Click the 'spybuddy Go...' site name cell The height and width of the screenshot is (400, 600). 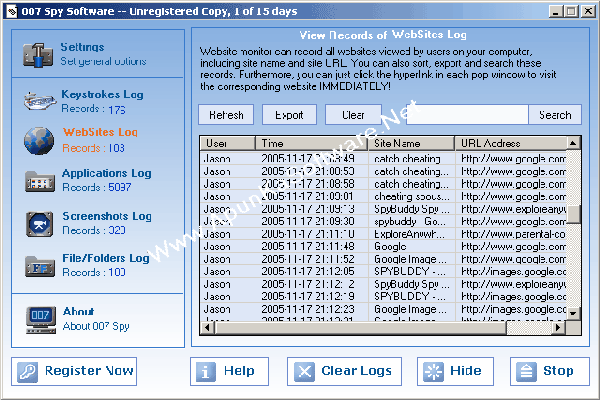(412, 221)
